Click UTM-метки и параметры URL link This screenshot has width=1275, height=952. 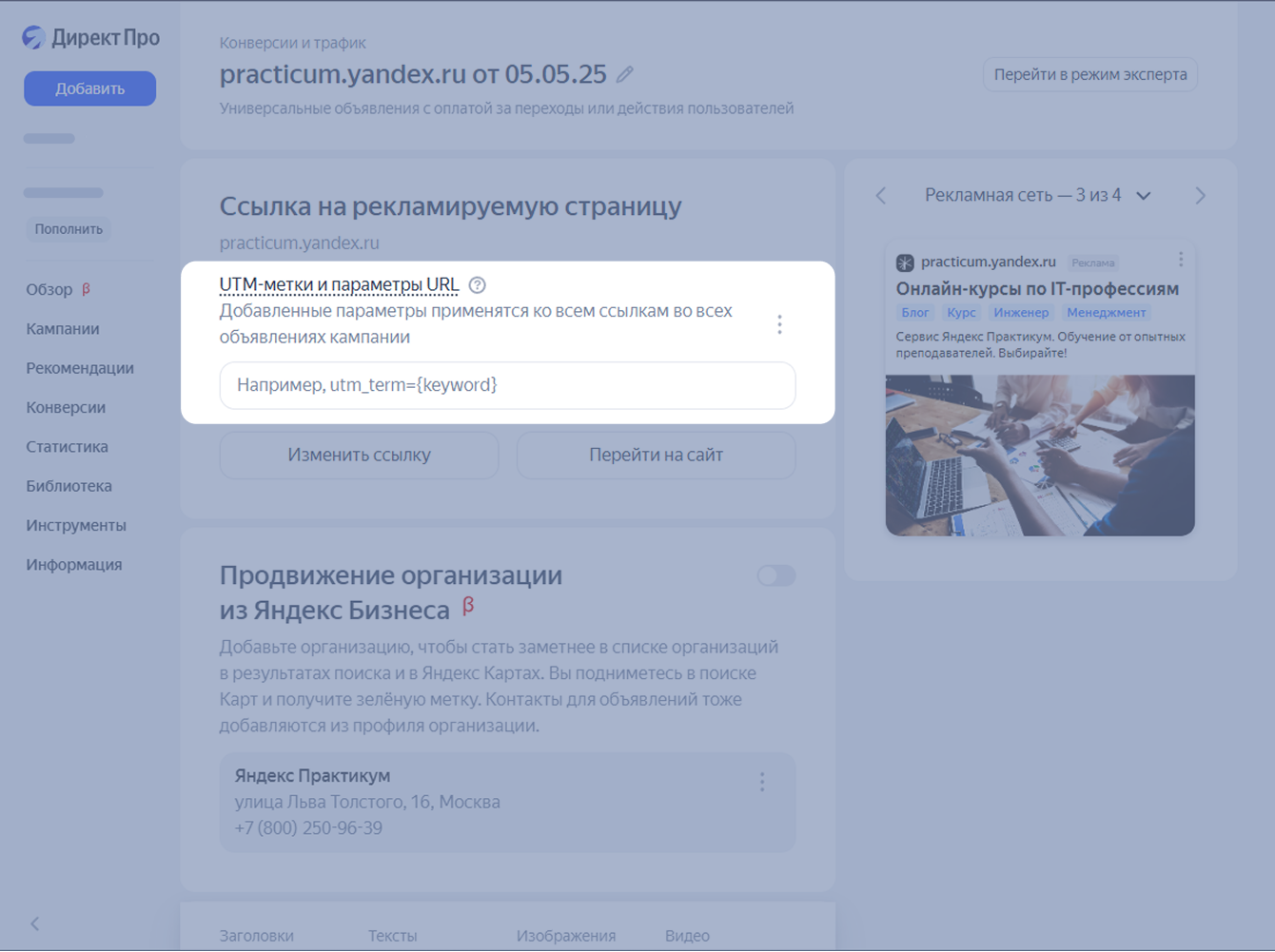[339, 284]
